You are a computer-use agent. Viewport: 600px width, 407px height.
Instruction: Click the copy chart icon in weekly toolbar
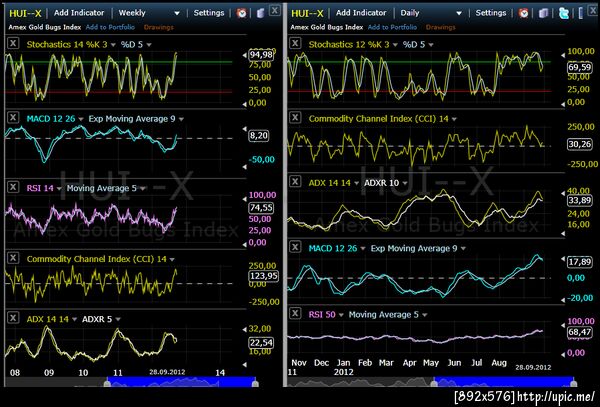pos(261,13)
